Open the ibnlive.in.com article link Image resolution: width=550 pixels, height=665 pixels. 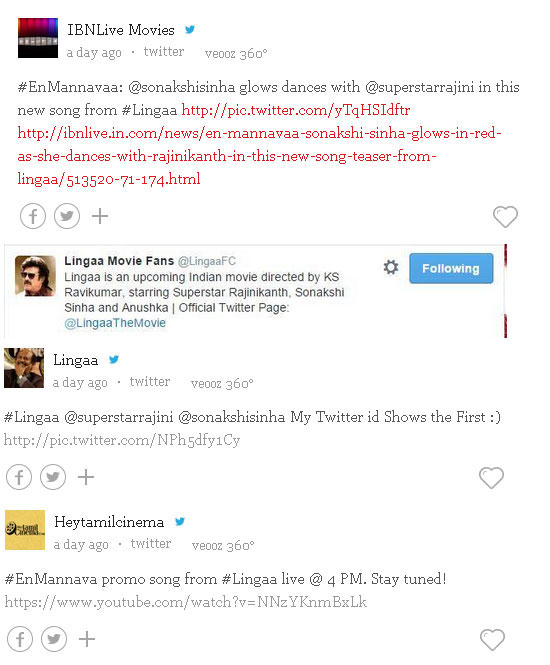[259, 156]
